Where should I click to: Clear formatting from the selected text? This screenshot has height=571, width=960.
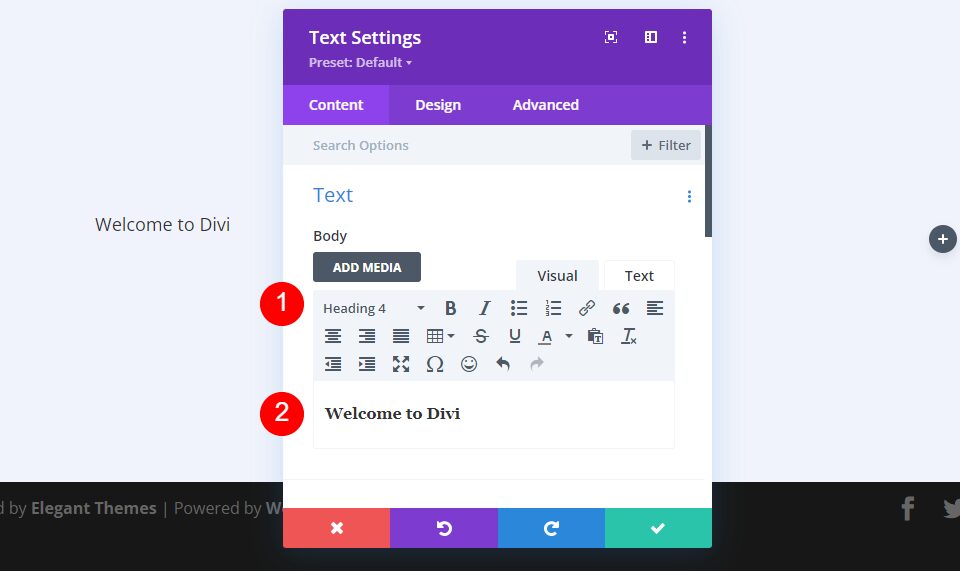[x=629, y=336]
